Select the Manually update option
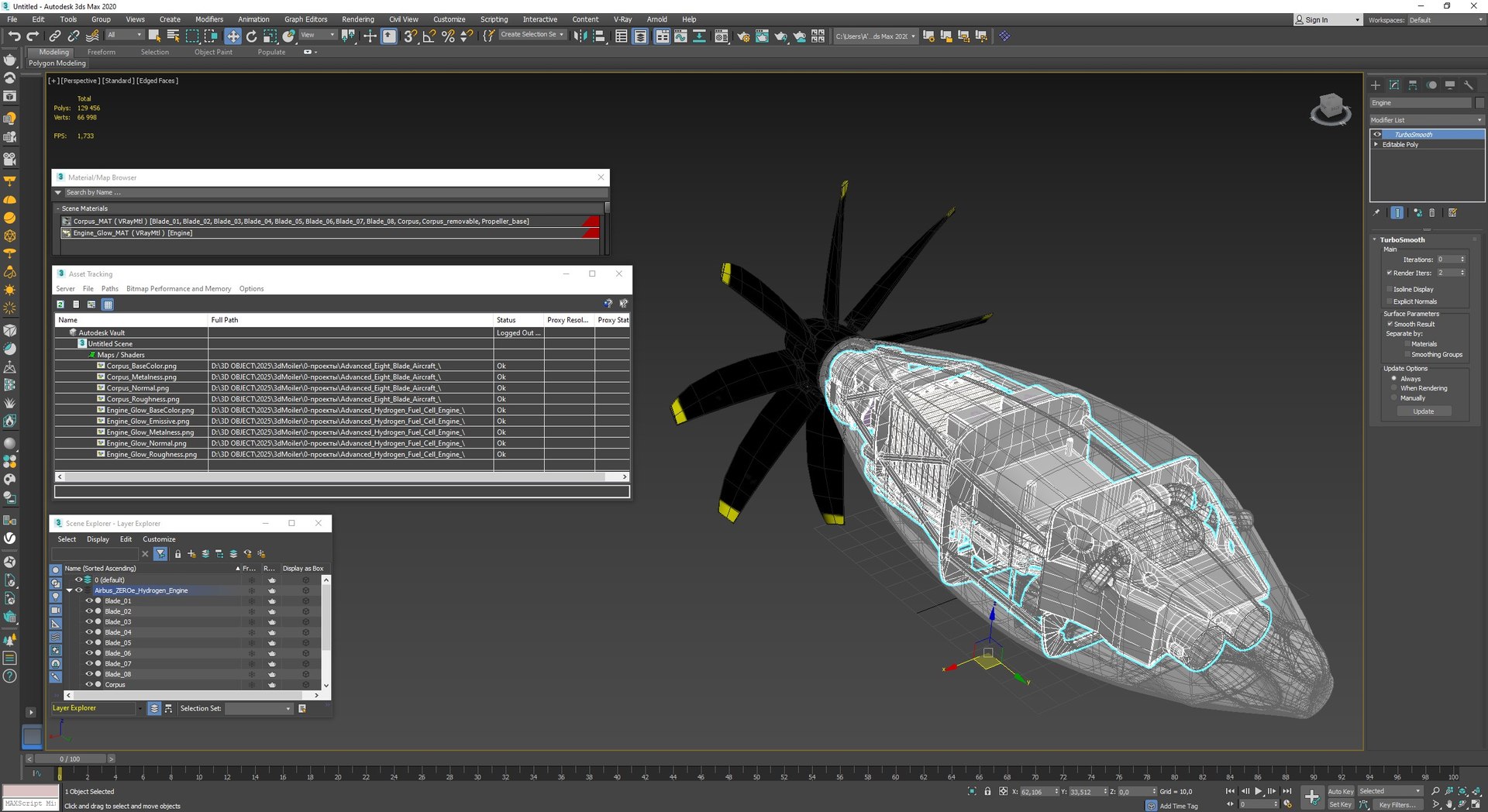 pos(1393,398)
